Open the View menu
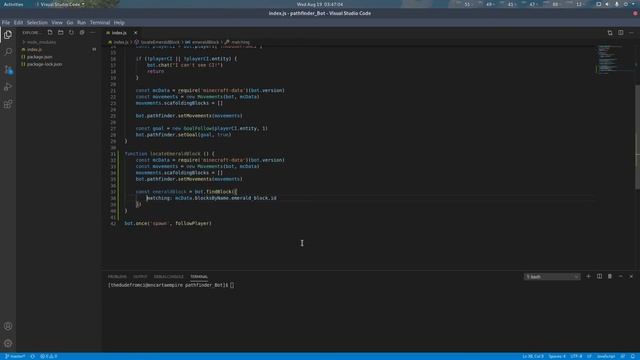The image size is (640, 360). click(57, 22)
